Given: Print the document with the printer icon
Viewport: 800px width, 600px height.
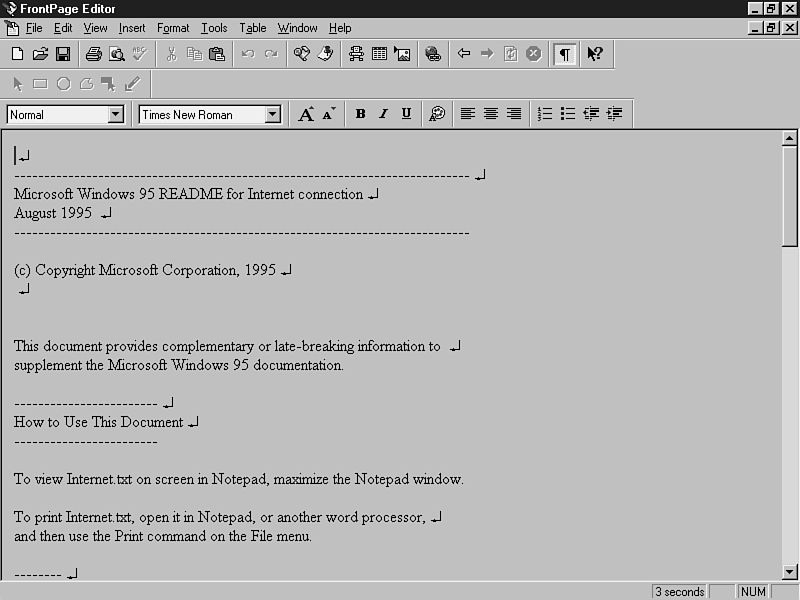Looking at the screenshot, I should click(x=93, y=54).
